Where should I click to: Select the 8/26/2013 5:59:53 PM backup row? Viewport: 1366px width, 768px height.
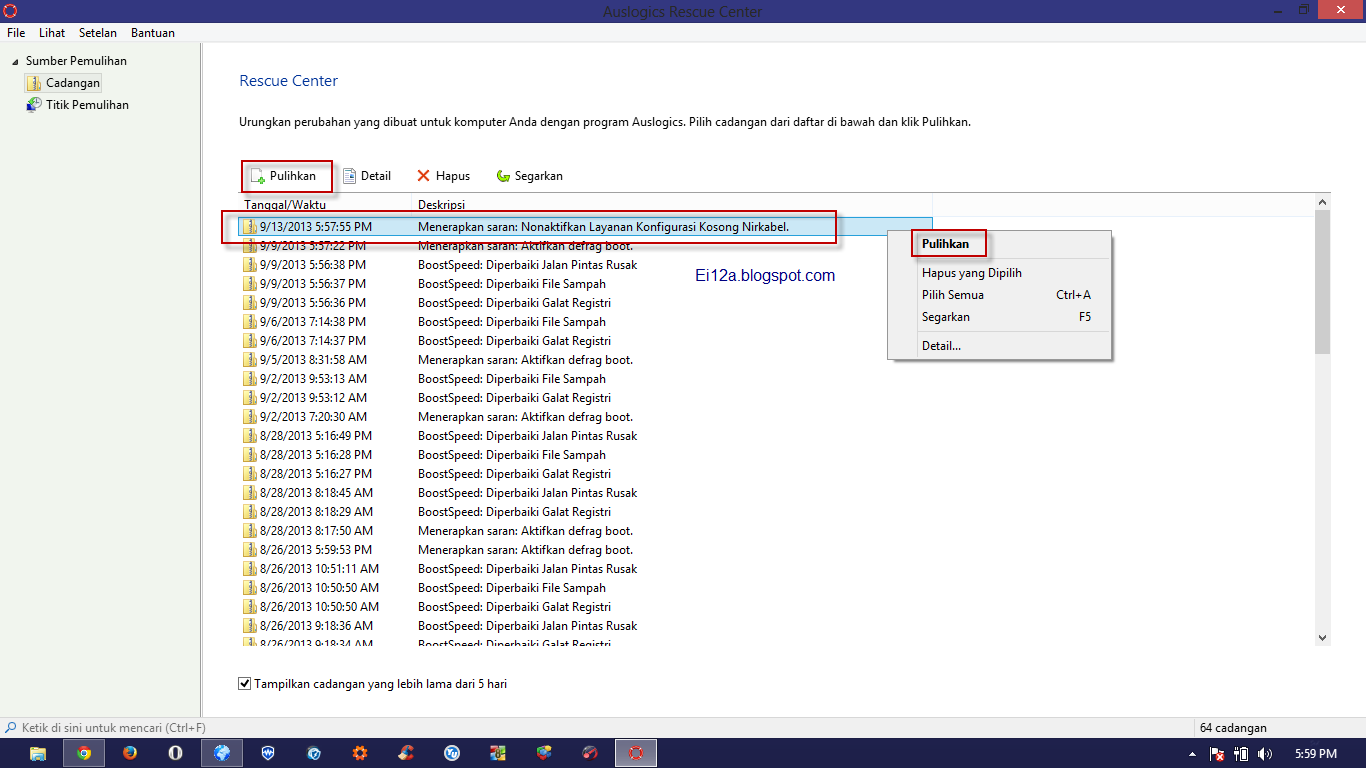(x=586, y=550)
